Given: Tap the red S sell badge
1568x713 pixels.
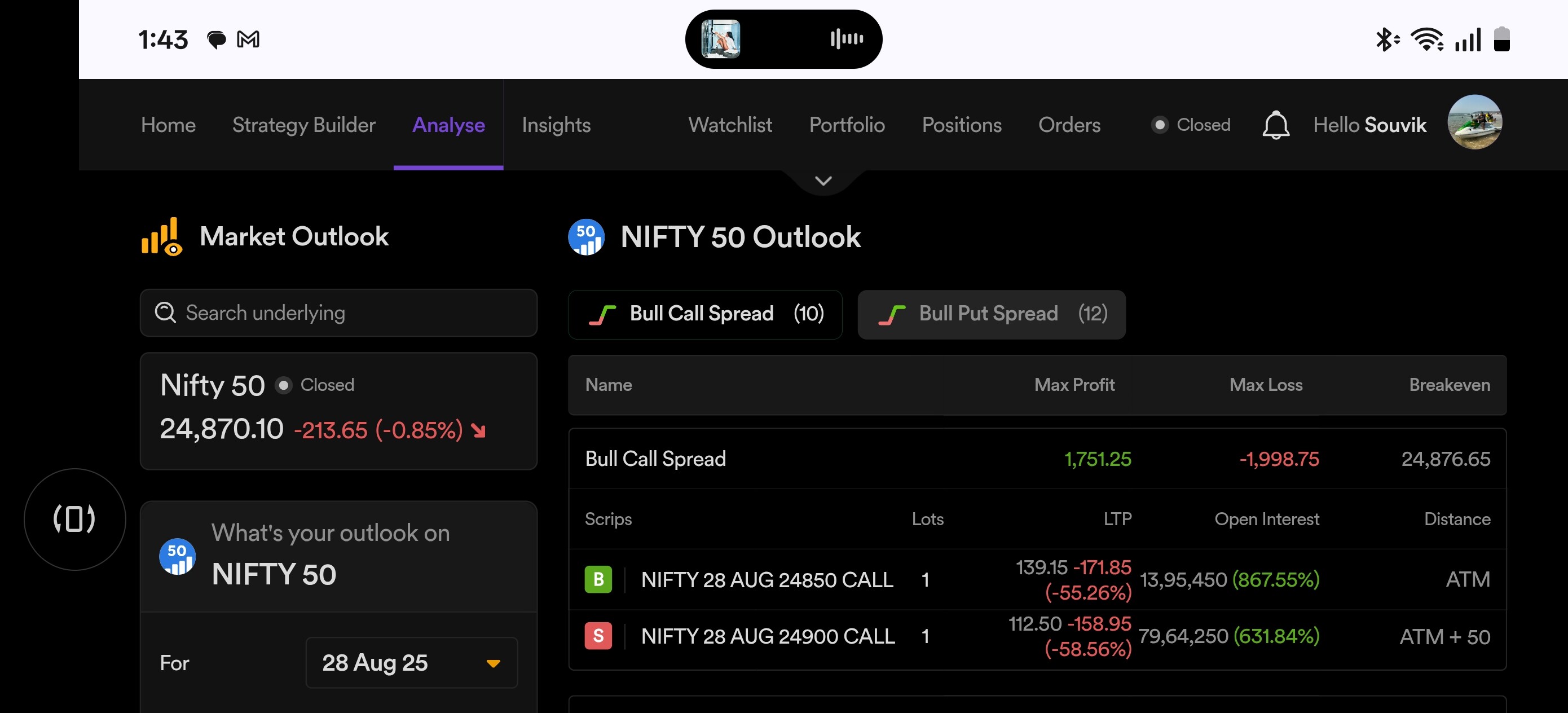Looking at the screenshot, I should (598, 636).
